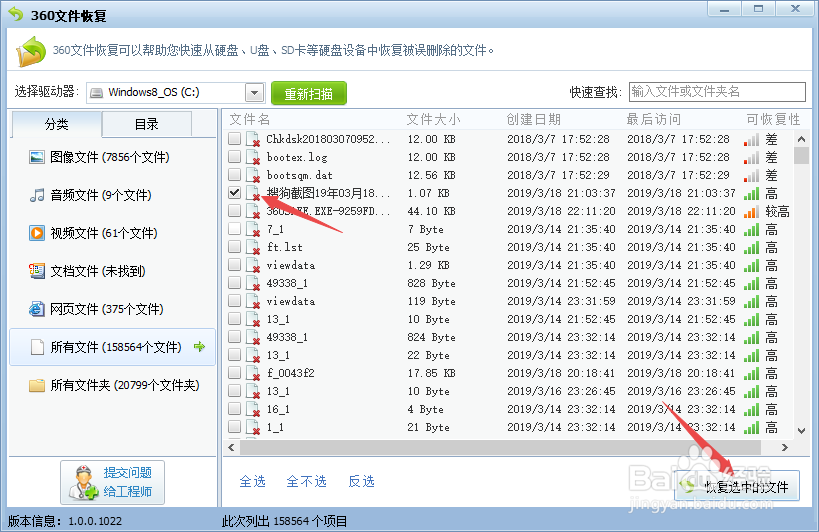Click the deleted file icon of ft.lst
Image resolution: width=819 pixels, height=532 pixels.
(253, 247)
